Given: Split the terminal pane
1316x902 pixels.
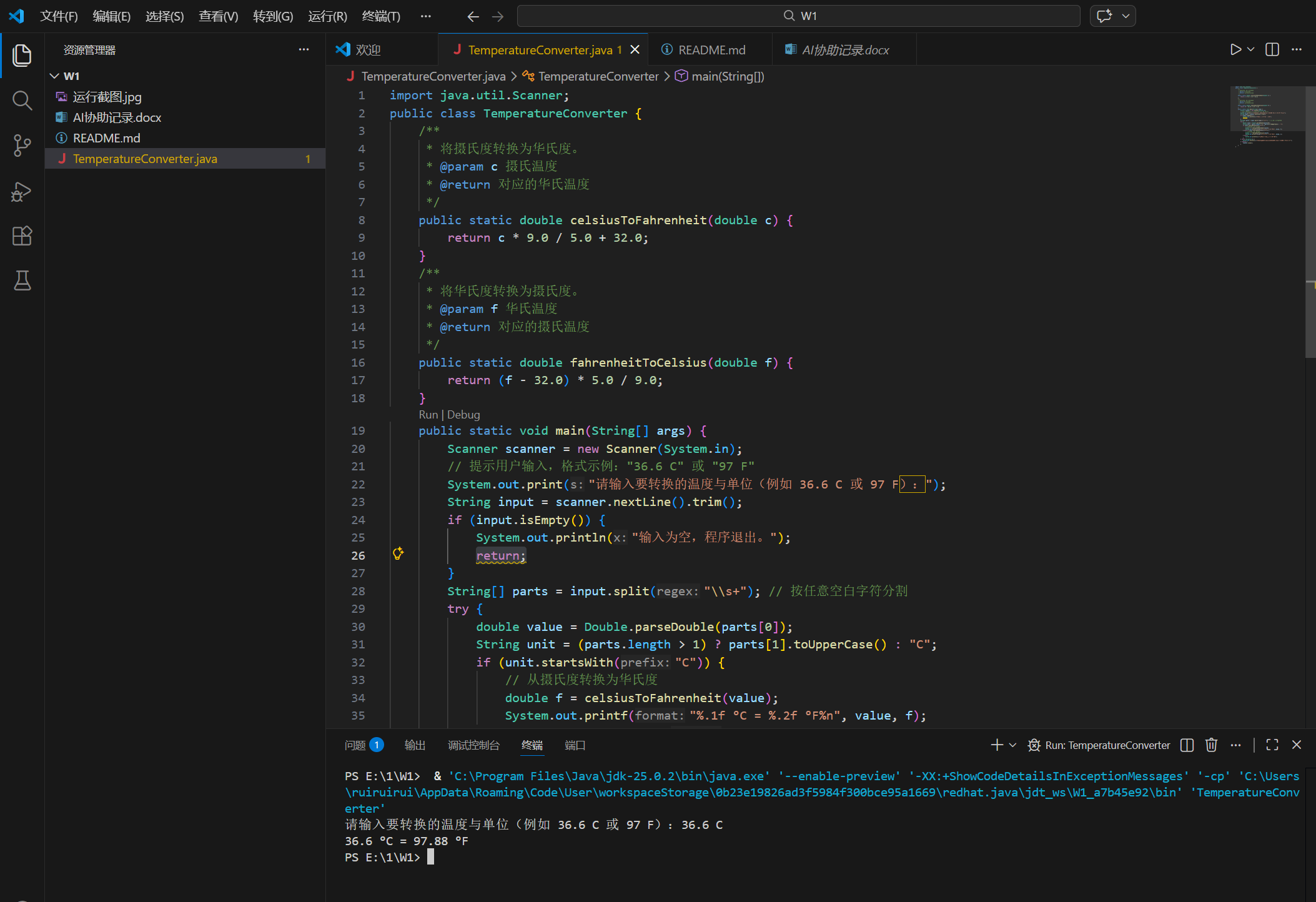Looking at the screenshot, I should 1187,745.
